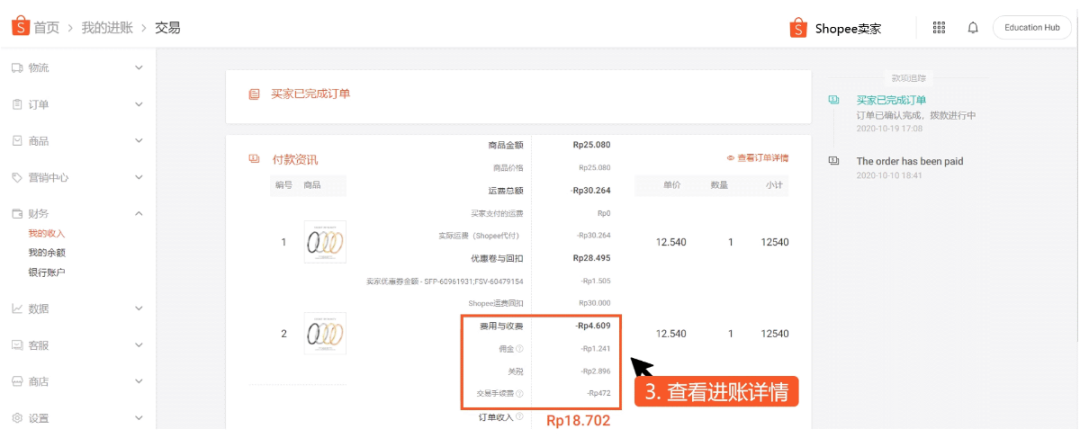Image resolution: width=1080 pixels, height=447 pixels.
Task: Click 运费总额 value -Rp30.264
Action: pyautogui.click(x=590, y=190)
